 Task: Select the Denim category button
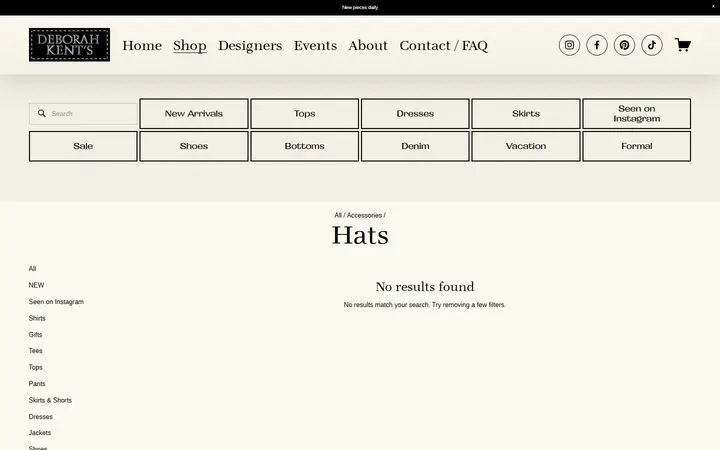tap(415, 146)
